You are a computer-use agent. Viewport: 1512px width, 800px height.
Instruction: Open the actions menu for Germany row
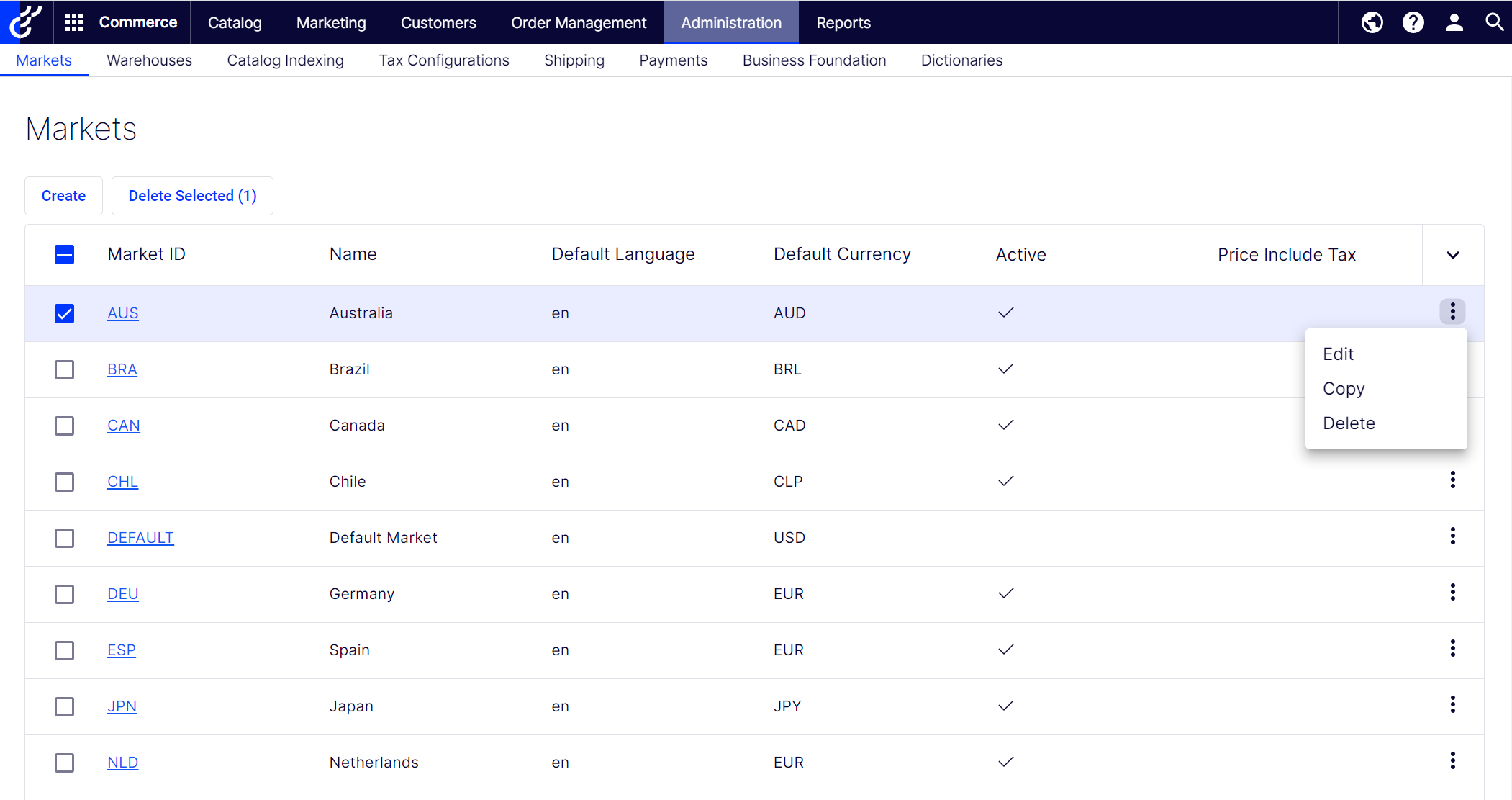[x=1452, y=593]
